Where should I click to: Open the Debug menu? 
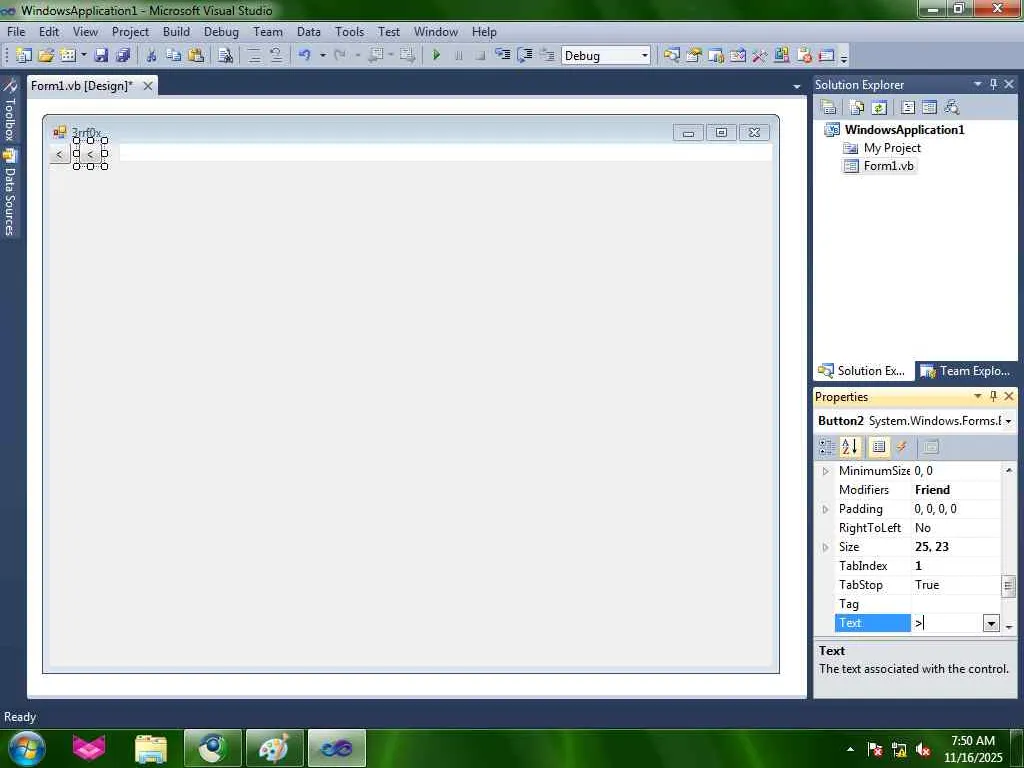click(x=221, y=31)
